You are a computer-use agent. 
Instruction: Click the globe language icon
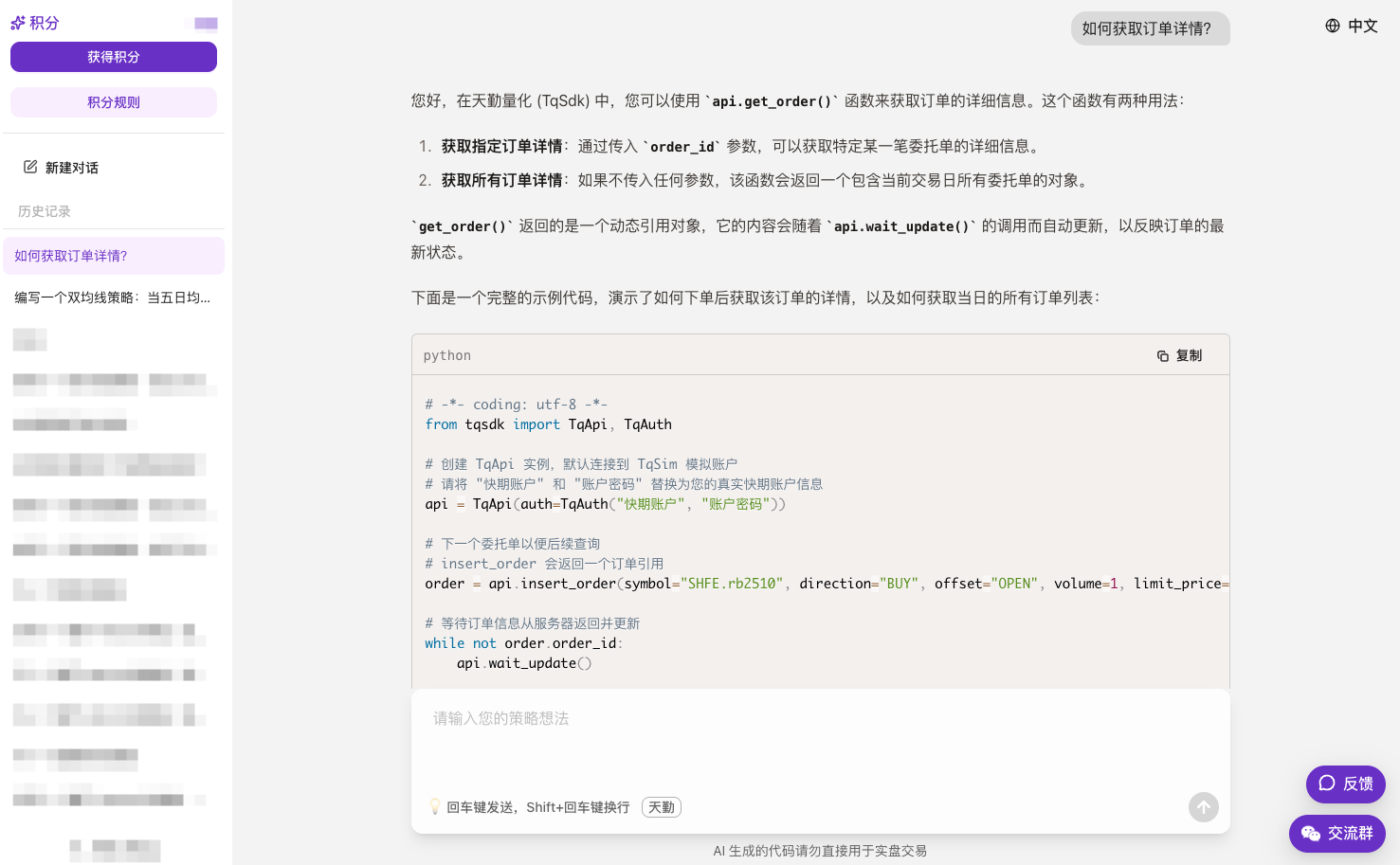(1333, 26)
